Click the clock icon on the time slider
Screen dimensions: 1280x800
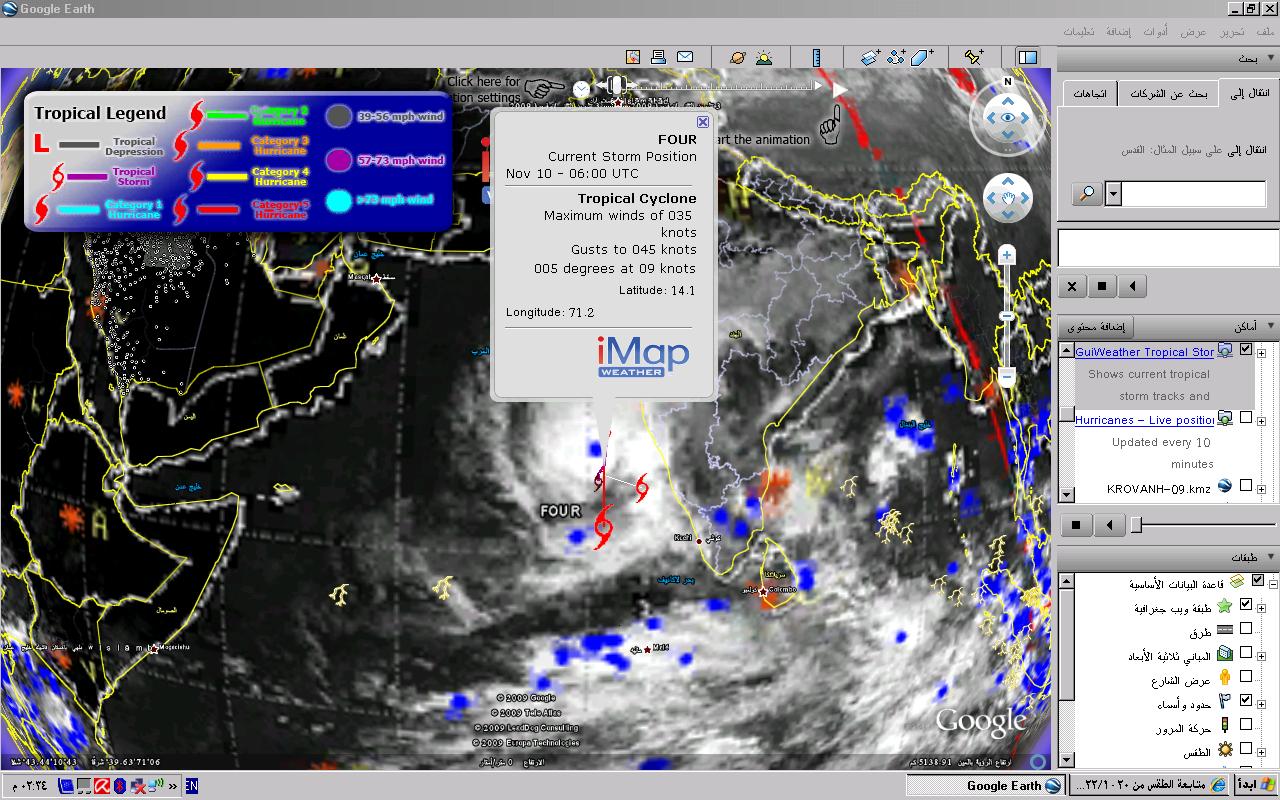coord(581,89)
